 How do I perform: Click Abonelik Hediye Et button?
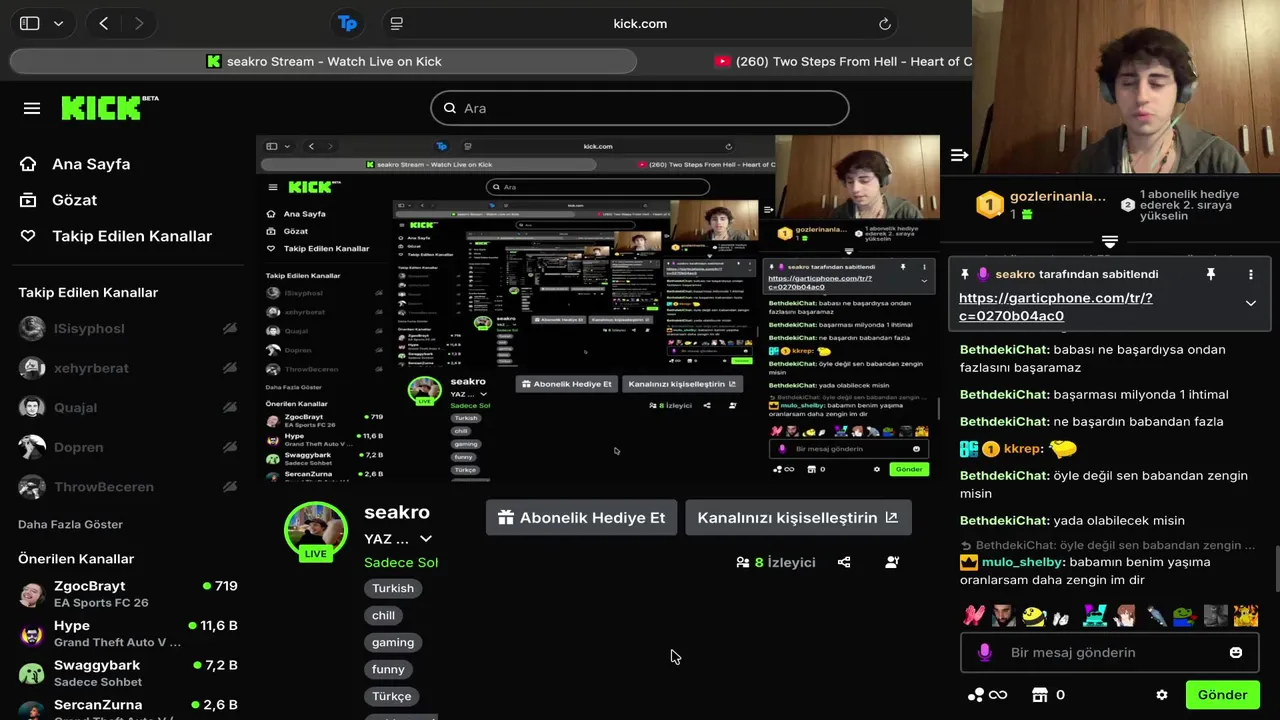point(581,518)
